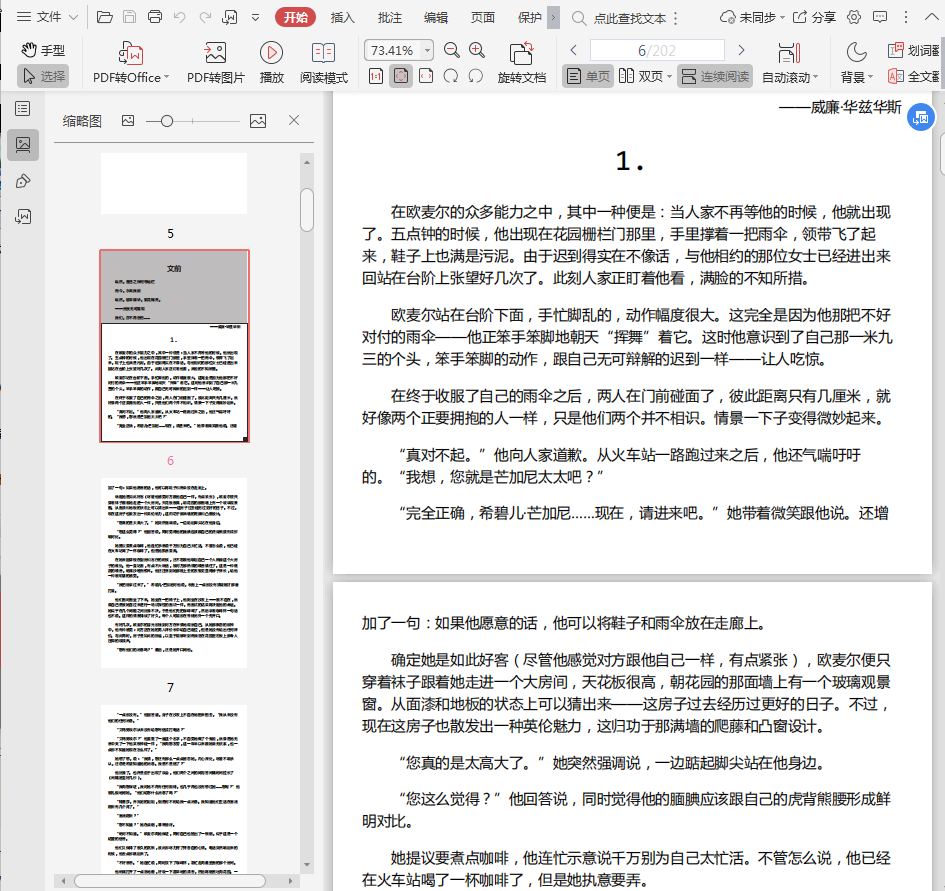Open the 未同步 cloud sync dropdown
Screen dimensions: 945x891
point(752,17)
